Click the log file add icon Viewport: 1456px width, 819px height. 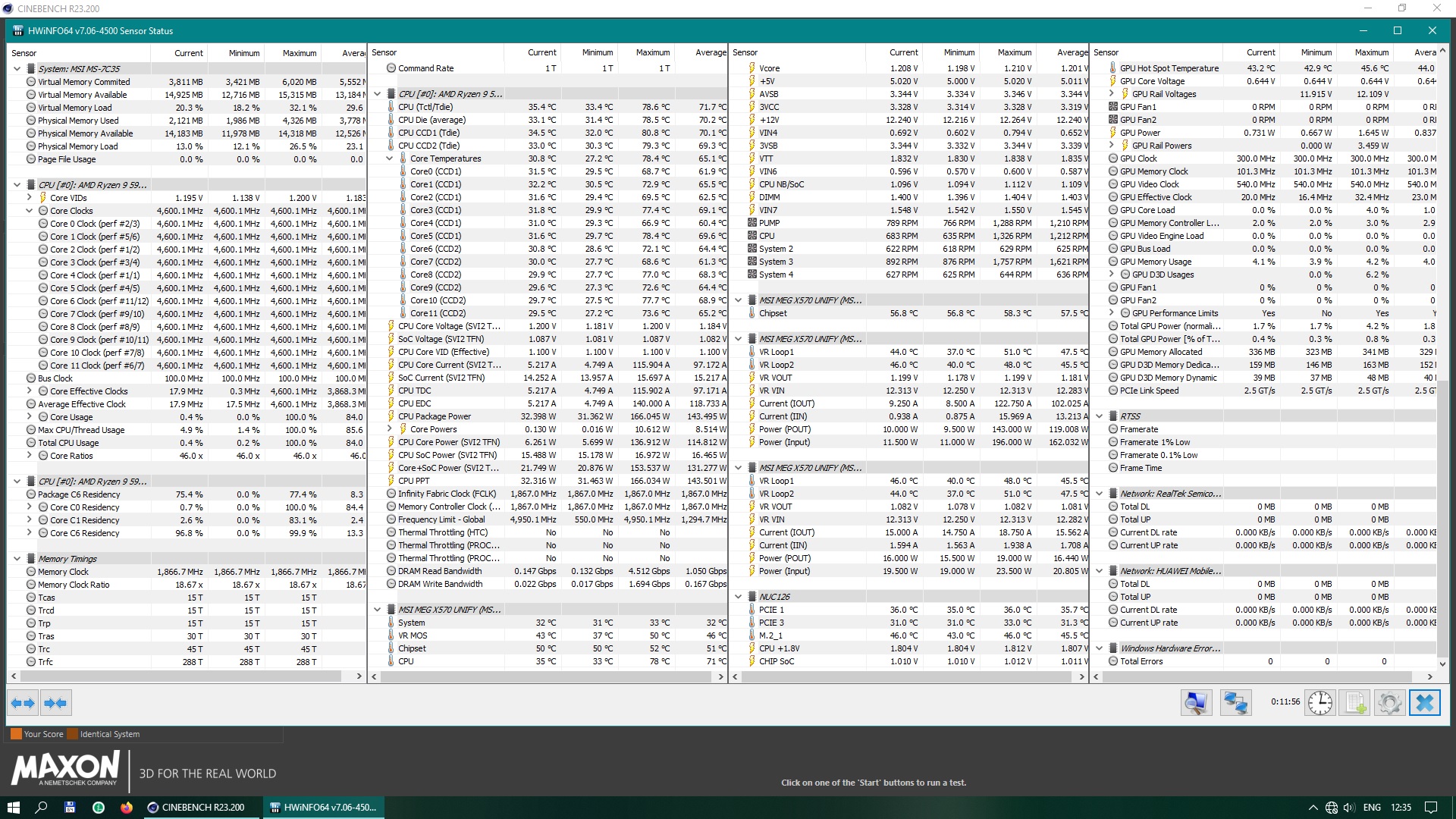[1355, 703]
